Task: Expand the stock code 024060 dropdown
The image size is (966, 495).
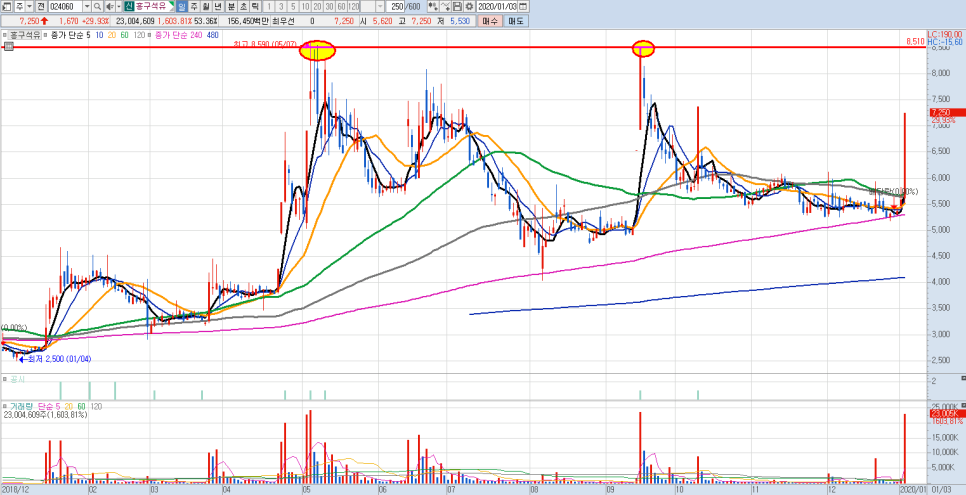Action: point(85,6)
